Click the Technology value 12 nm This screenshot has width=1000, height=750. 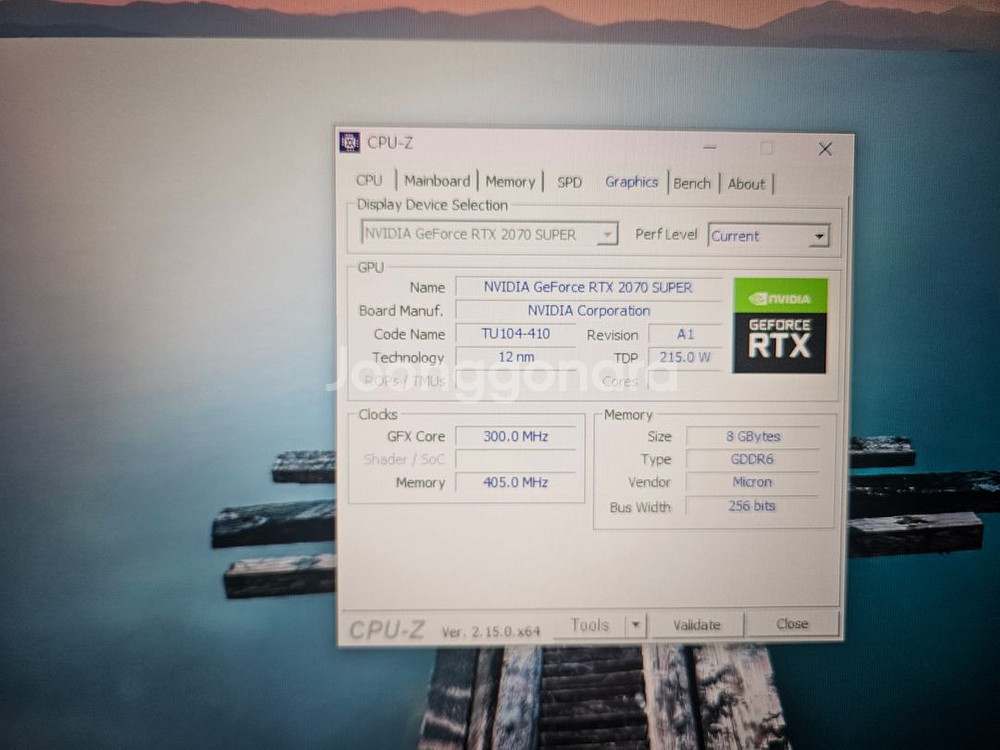click(515, 357)
